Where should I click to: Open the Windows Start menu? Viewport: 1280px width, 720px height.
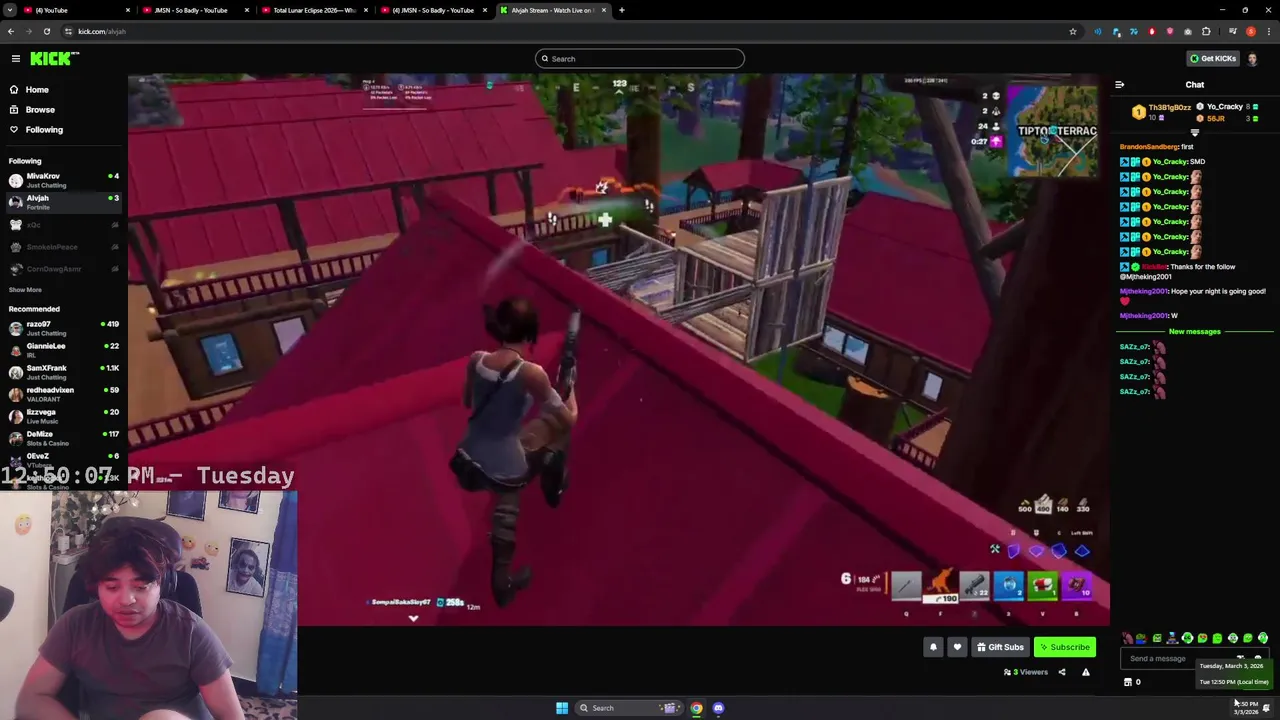[x=562, y=708]
